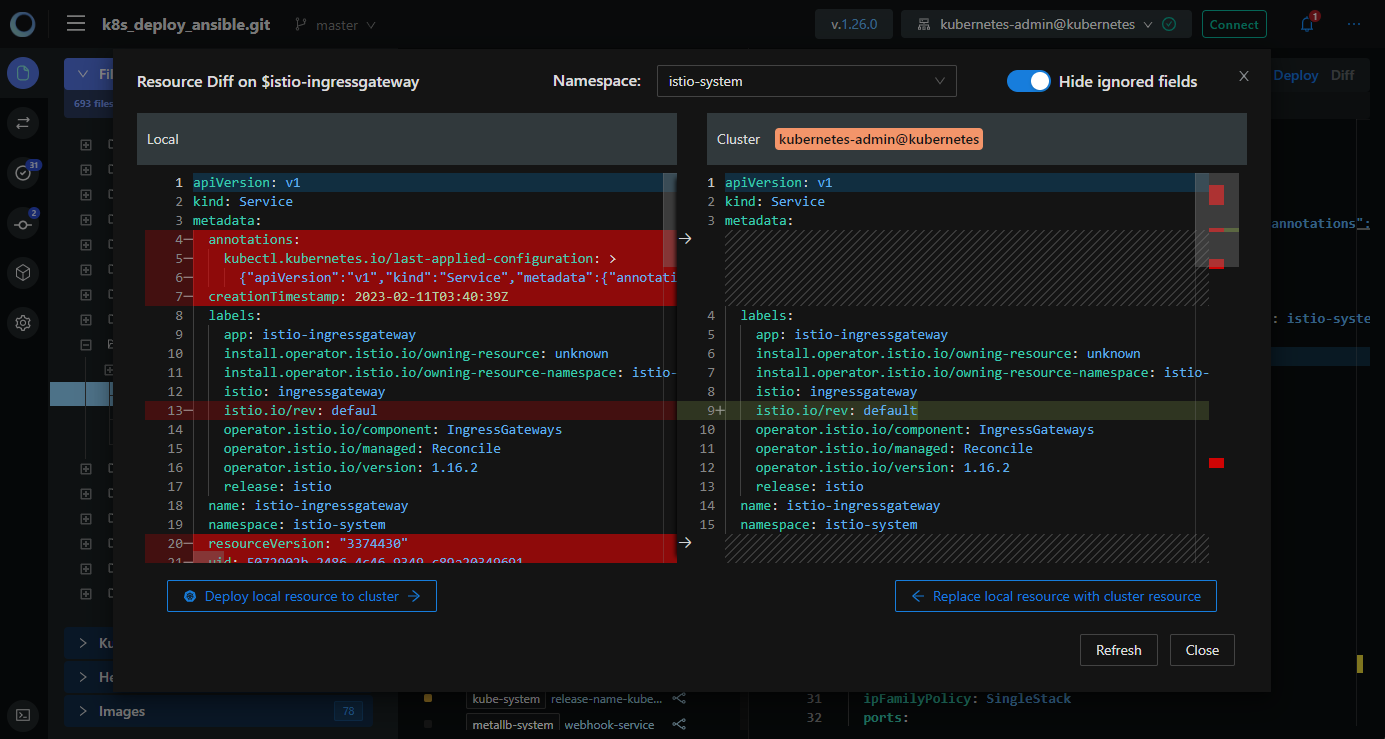The height and width of the screenshot is (739, 1385).
Task: Click the Resource Diff on $istio-ingressgateway title
Action: point(278,82)
